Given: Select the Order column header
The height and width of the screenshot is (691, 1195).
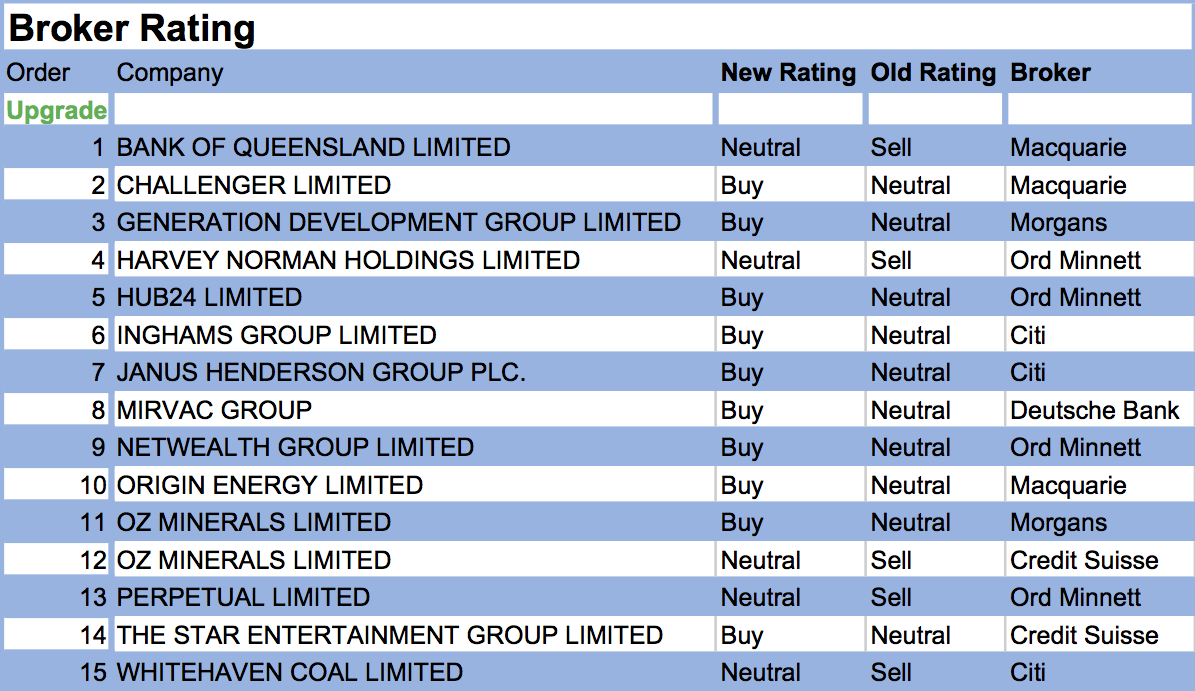Looking at the screenshot, I should [x=38, y=73].
